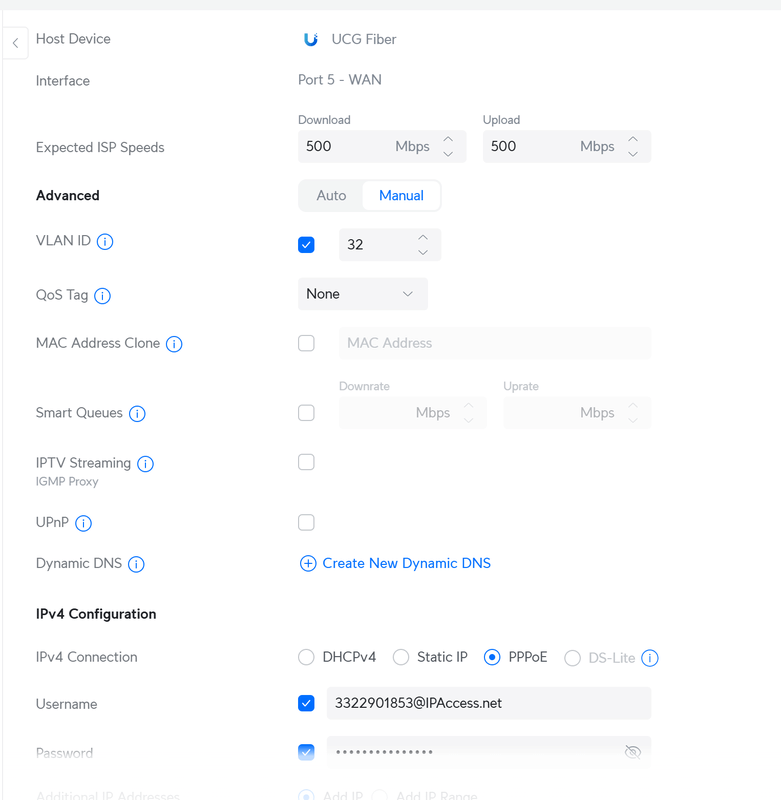Enable the Smart Queues checkbox

point(306,412)
